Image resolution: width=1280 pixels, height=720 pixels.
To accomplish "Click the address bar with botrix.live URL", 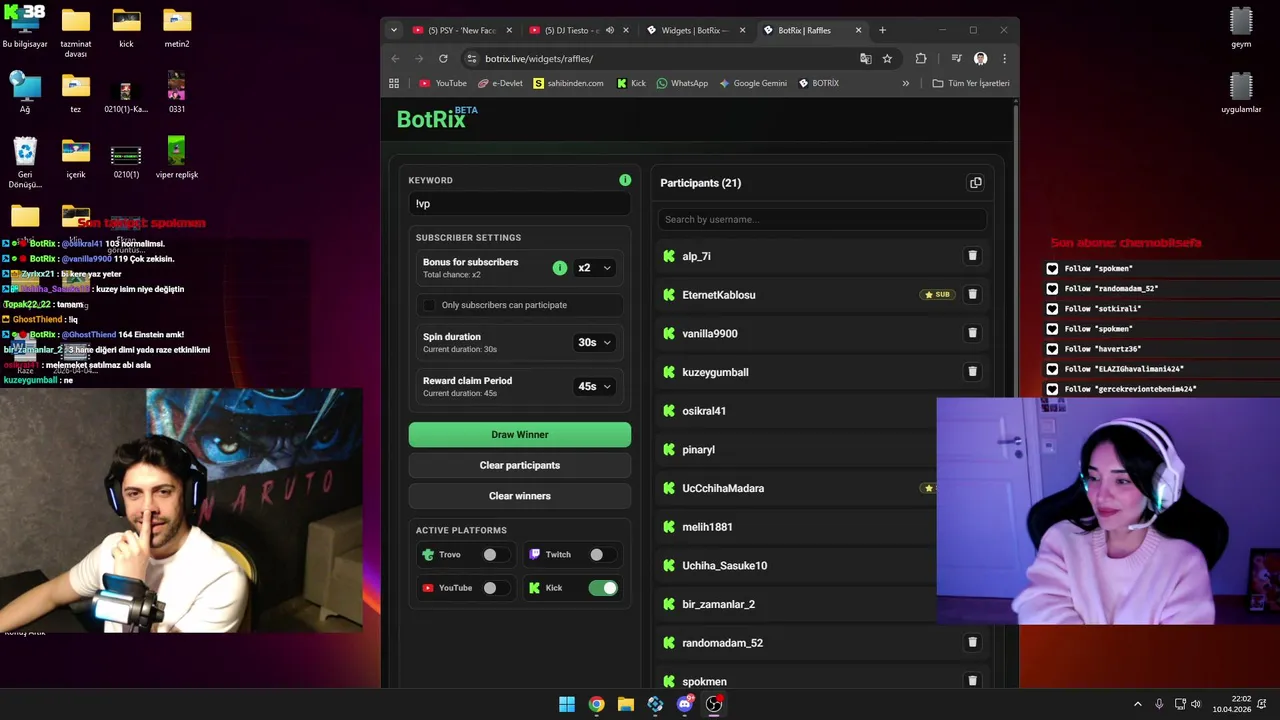I will 662,58.
